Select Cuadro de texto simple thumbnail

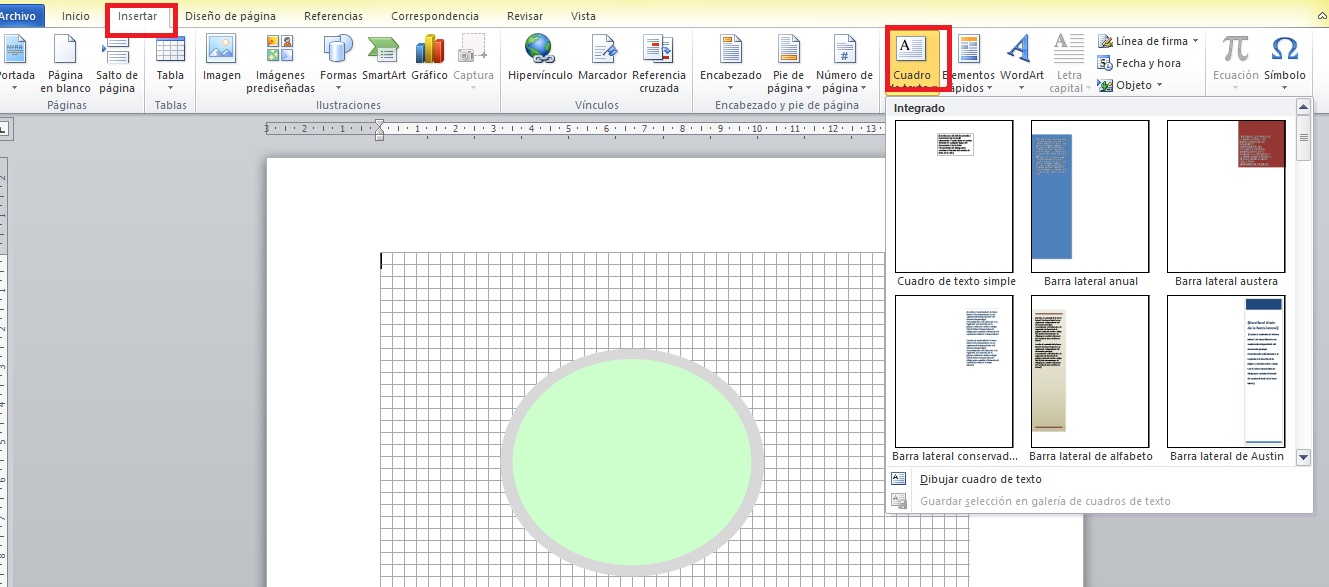point(954,197)
